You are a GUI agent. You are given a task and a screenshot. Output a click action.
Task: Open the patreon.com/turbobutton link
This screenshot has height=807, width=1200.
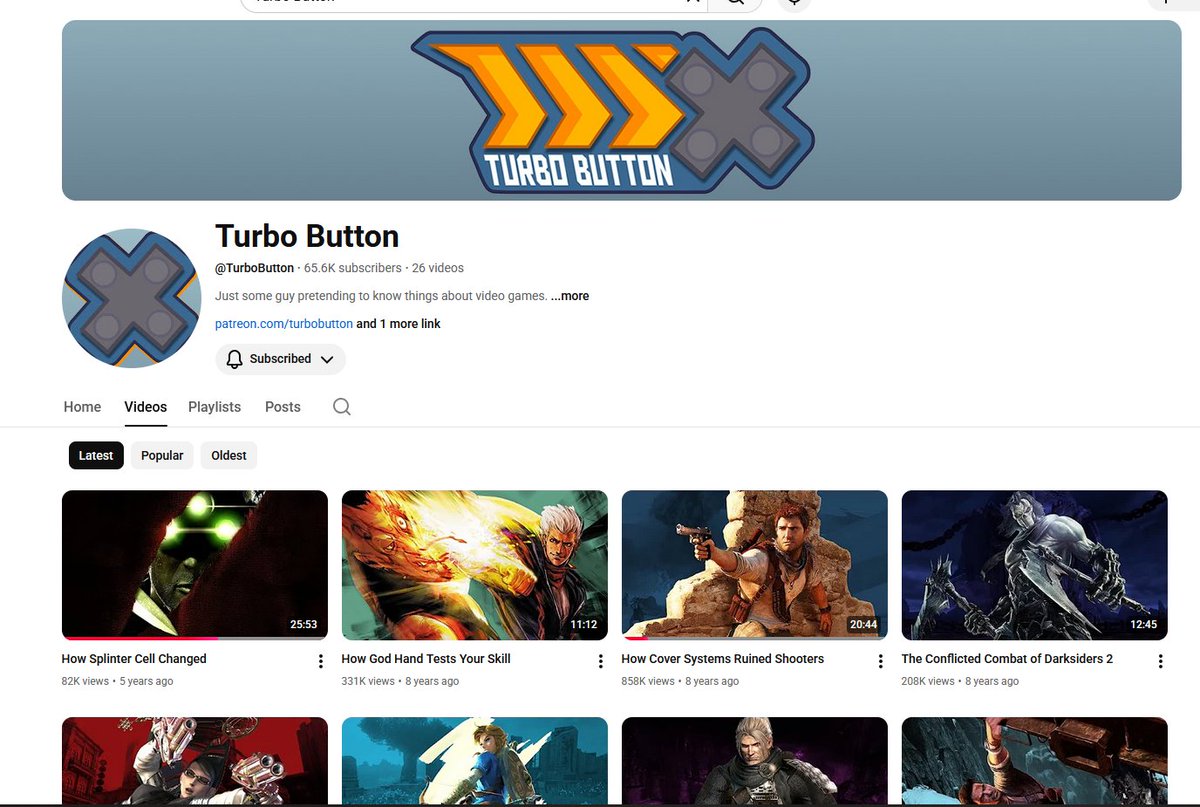point(284,324)
